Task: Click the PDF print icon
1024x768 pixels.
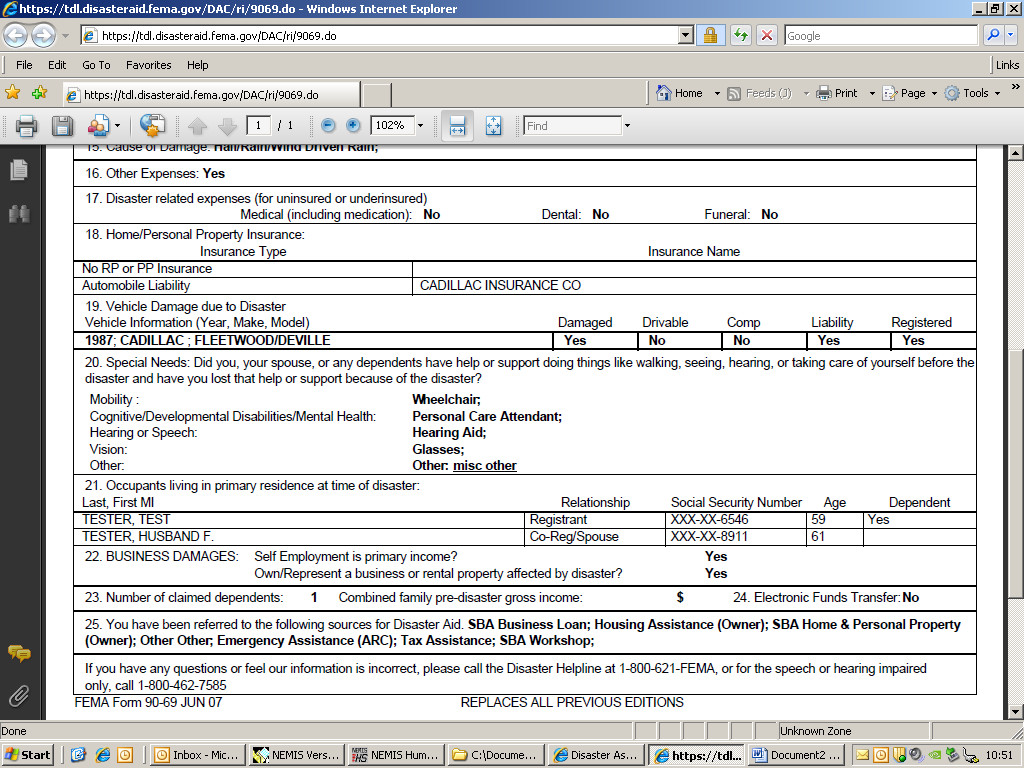Action: pos(26,126)
